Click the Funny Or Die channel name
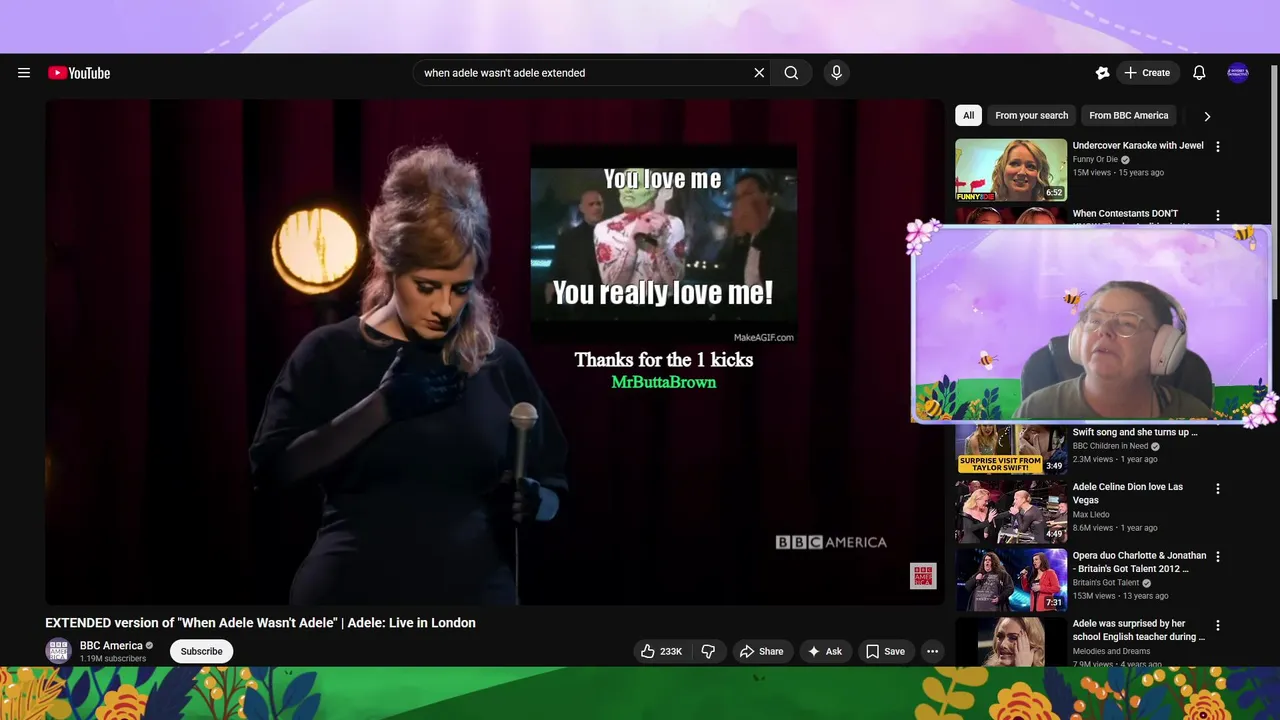This screenshot has height=720, width=1280. point(1096,159)
